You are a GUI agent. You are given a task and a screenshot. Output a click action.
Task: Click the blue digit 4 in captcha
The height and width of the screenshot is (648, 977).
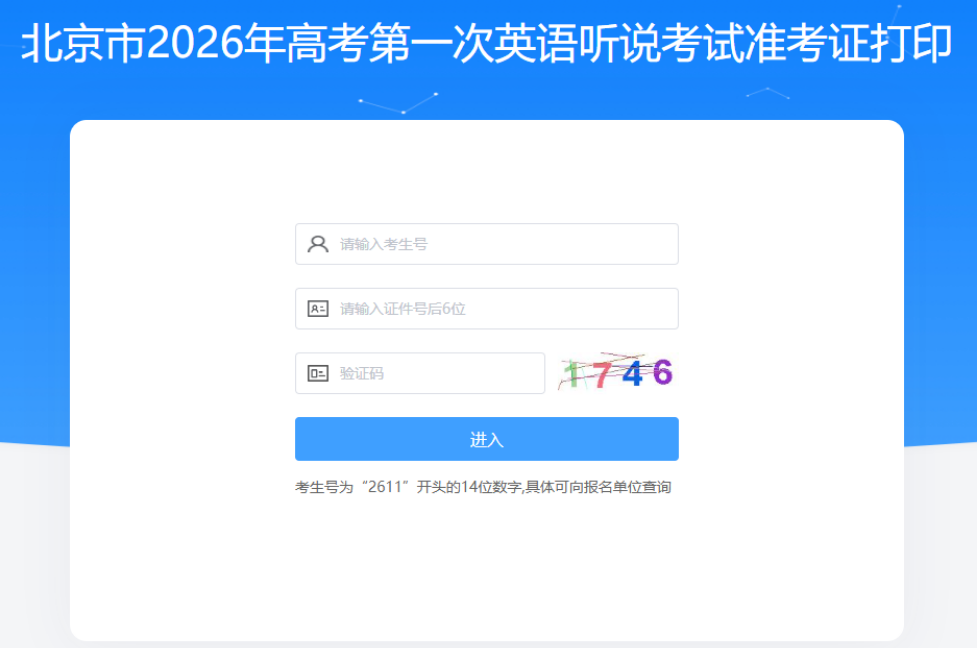coord(632,374)
